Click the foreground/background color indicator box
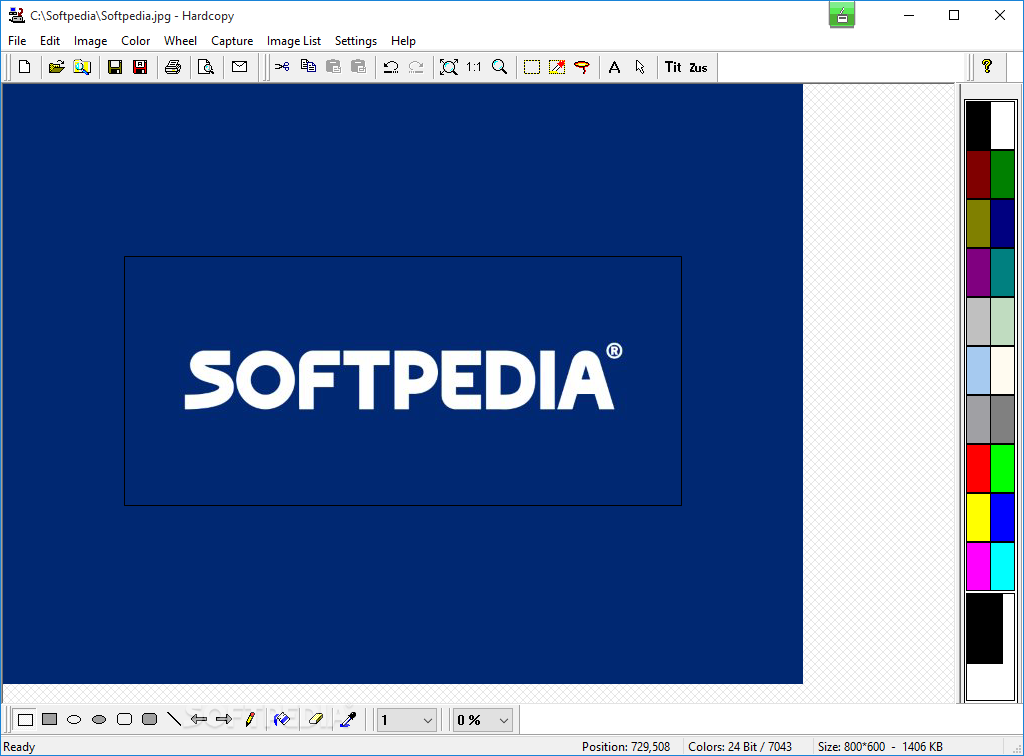 click(990, 646)
